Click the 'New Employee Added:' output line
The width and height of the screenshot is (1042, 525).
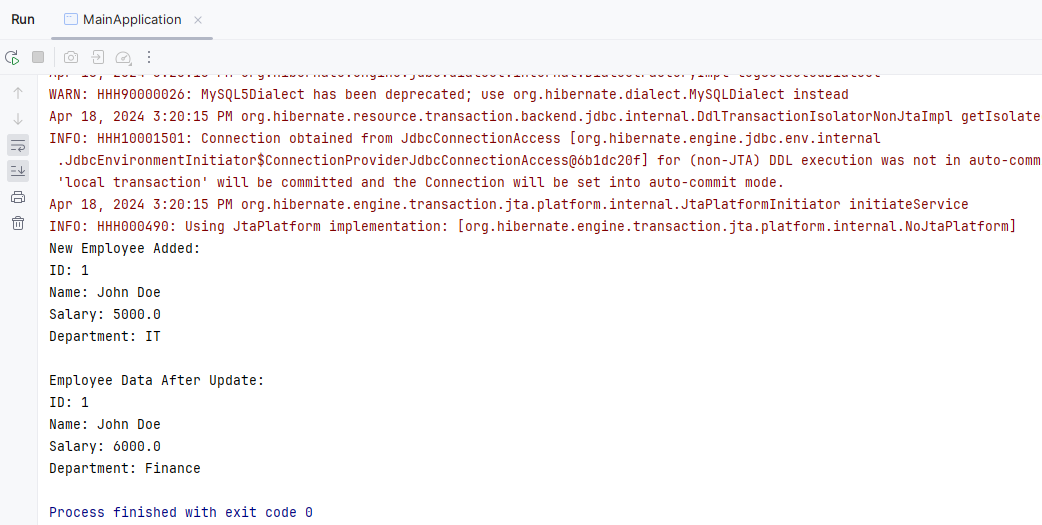(125, 249)
